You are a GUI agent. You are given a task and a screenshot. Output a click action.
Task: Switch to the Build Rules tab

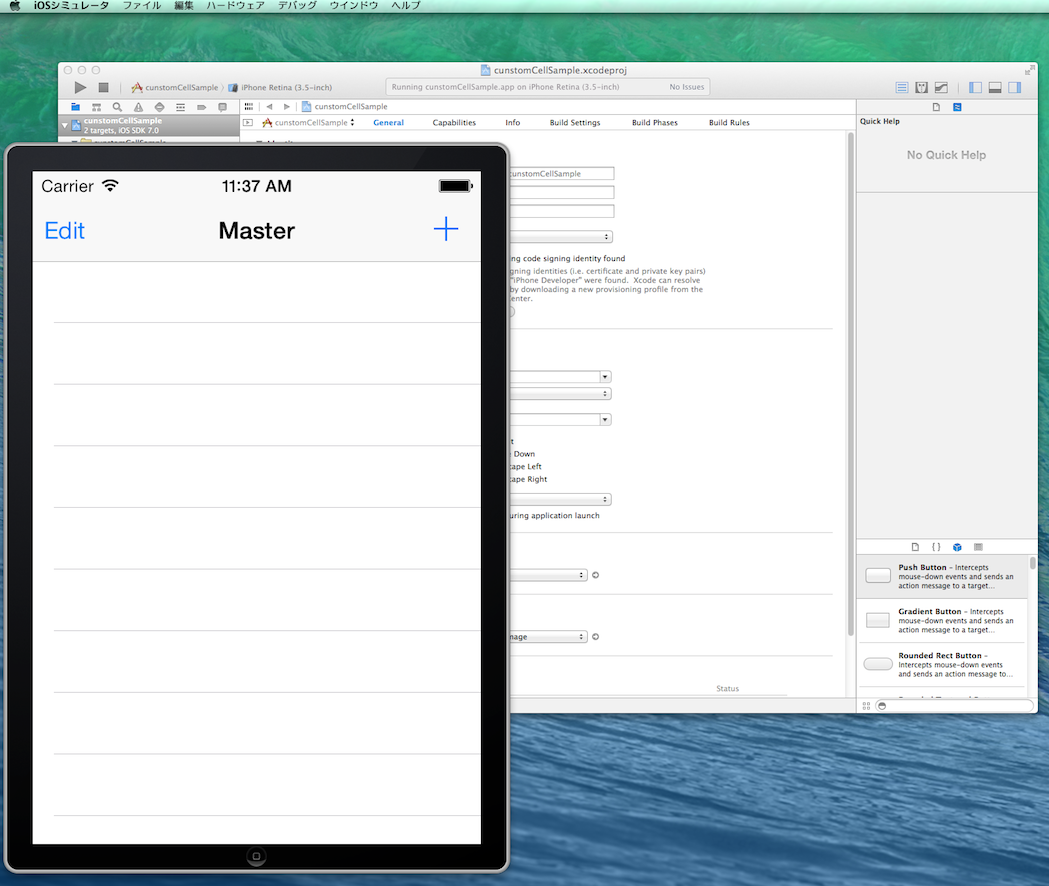coord(729,122)
